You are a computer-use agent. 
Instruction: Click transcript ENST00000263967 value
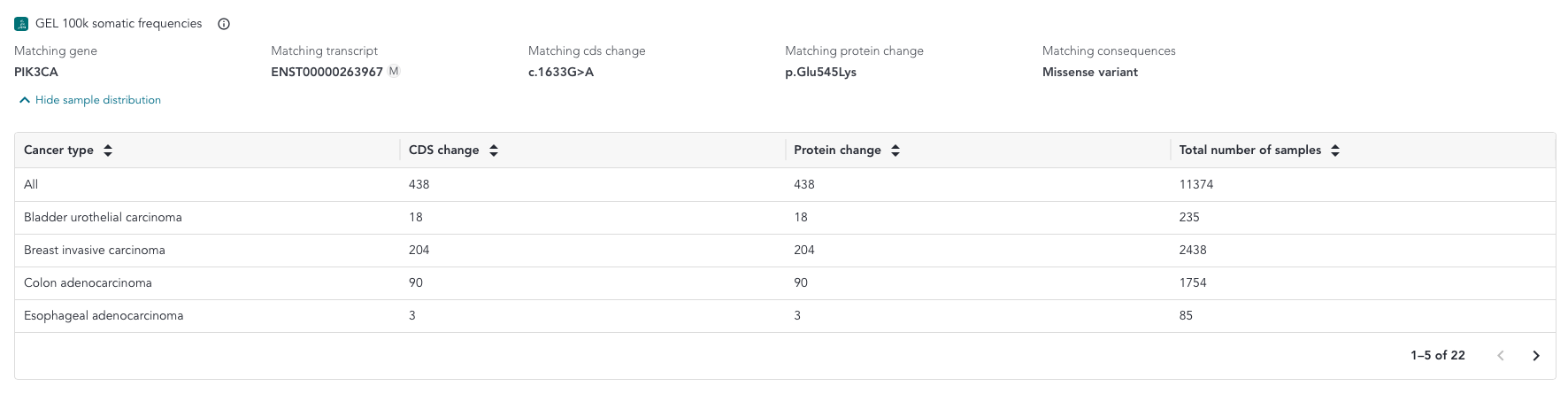click(327, 72)
